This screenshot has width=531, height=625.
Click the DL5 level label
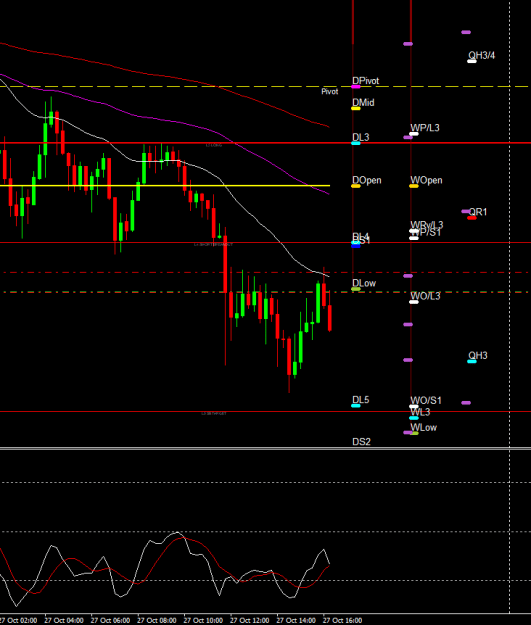(x=361, y=400)
